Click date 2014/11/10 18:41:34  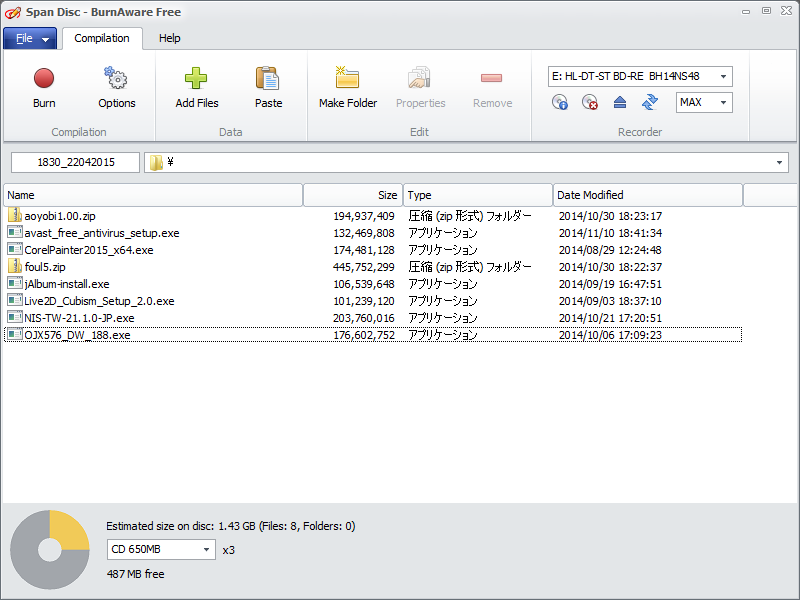click(x=610, y=233)
